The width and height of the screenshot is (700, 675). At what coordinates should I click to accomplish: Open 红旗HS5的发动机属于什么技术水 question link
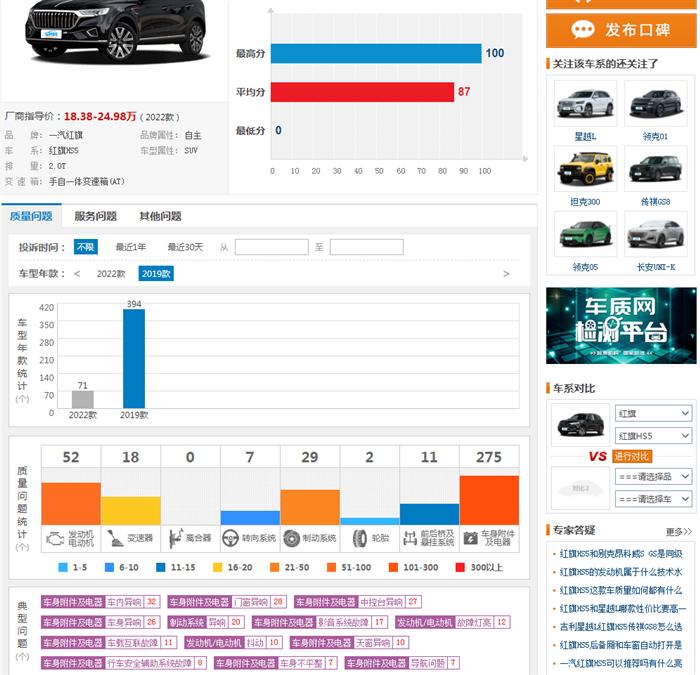621,572
